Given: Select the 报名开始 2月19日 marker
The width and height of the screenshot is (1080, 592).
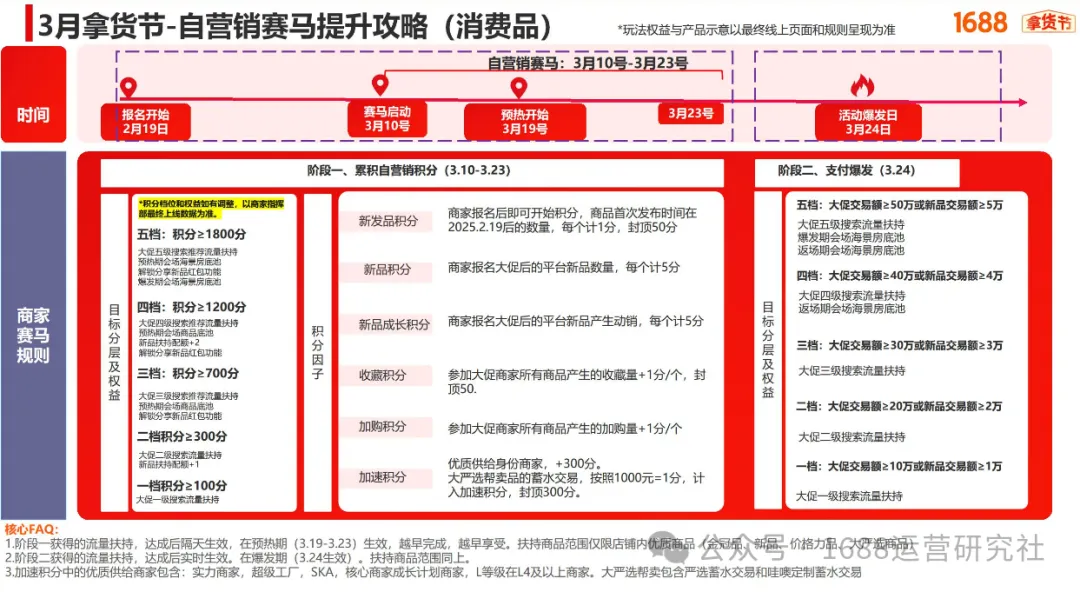Looking at the screenshot, I should (145, 121).
